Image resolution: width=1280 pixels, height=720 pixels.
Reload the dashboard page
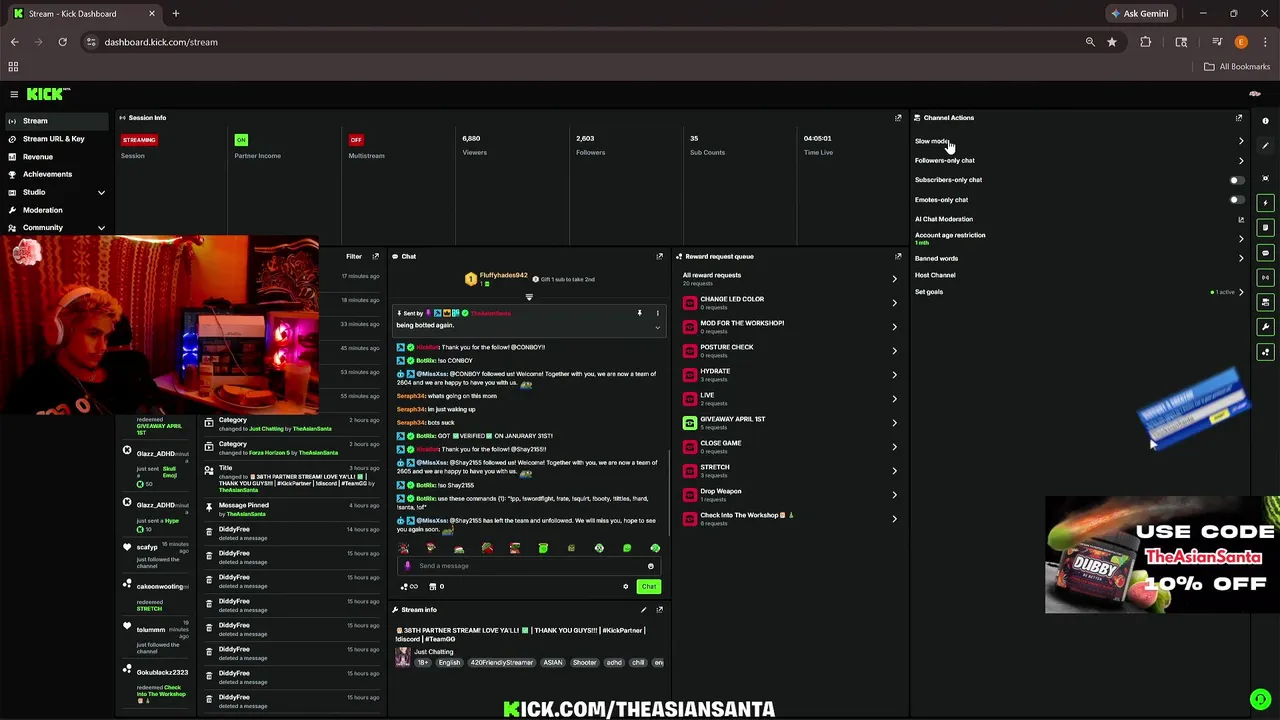[62, 42]
